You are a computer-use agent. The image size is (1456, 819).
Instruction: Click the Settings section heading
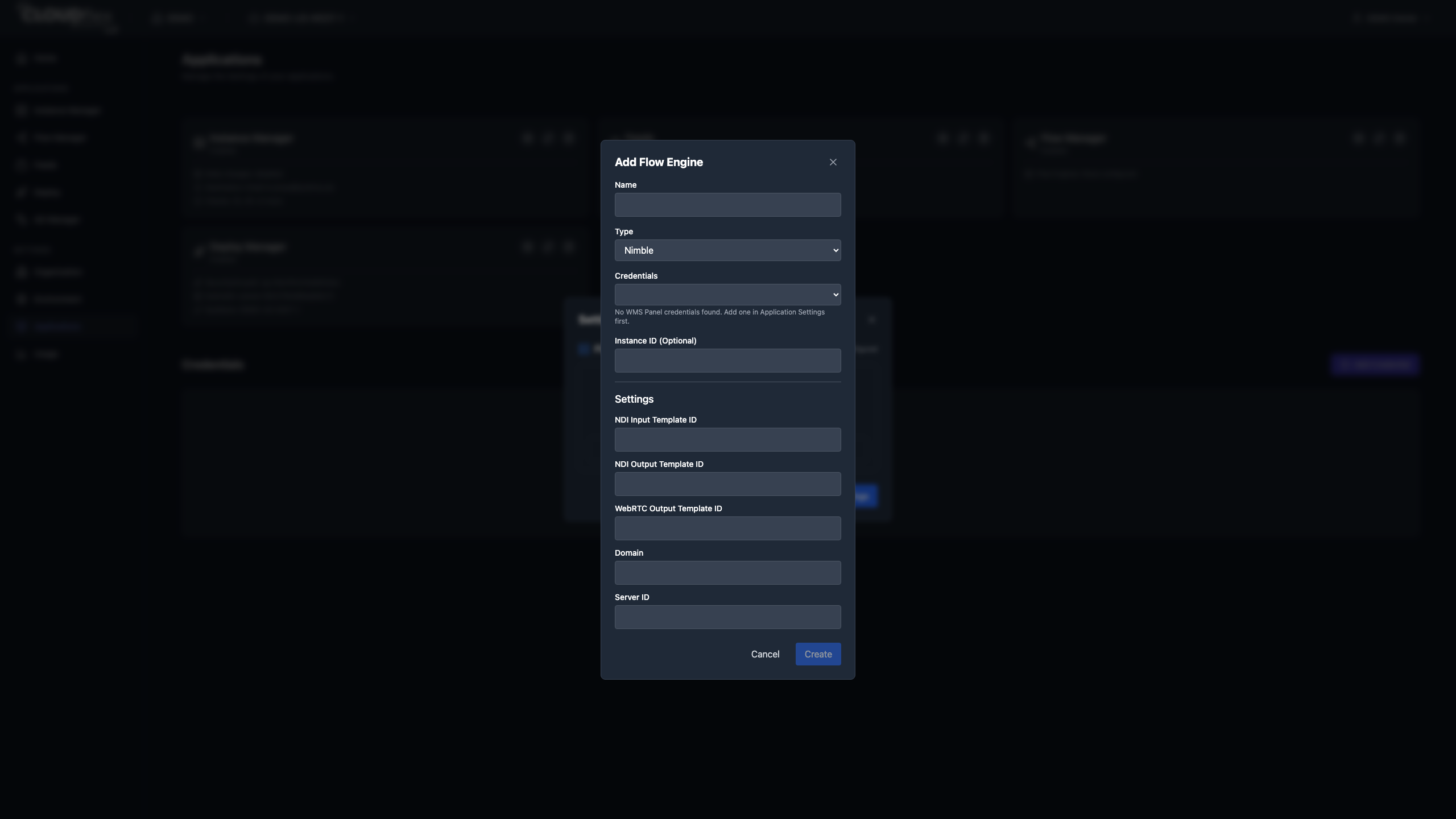click(x=634, y=399)
